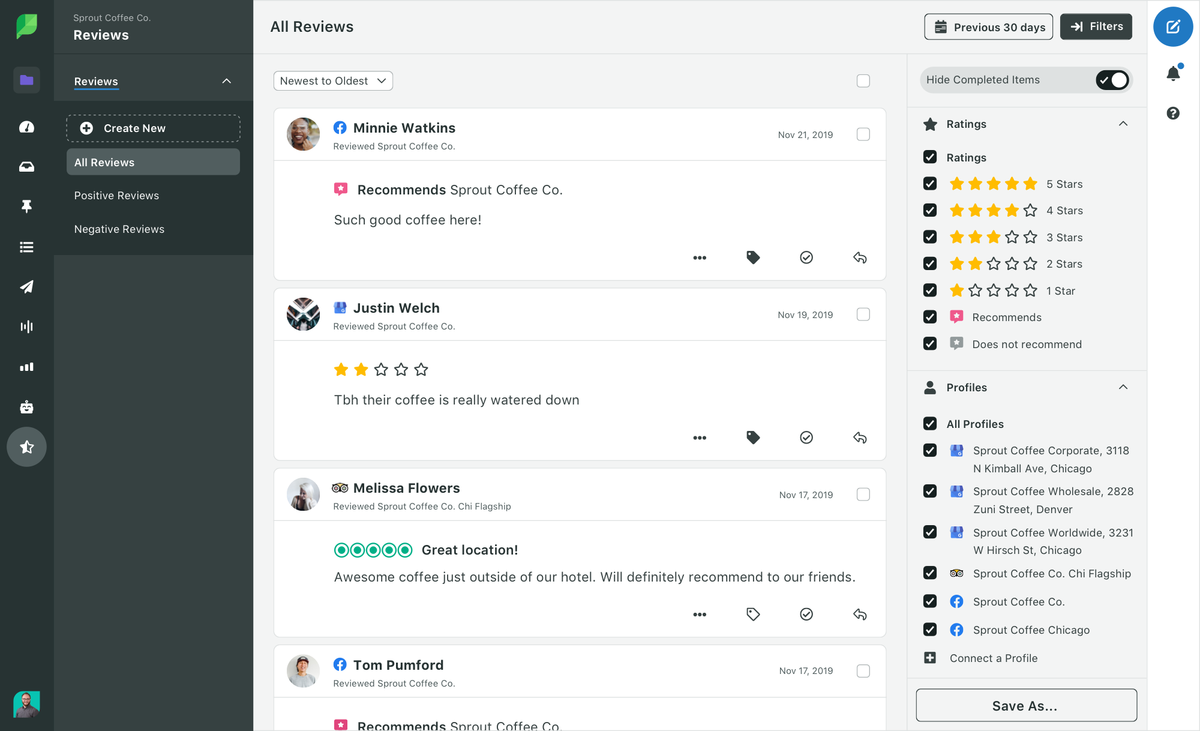
Task: Tag the Minnie Watkins review
Action: 753,258
